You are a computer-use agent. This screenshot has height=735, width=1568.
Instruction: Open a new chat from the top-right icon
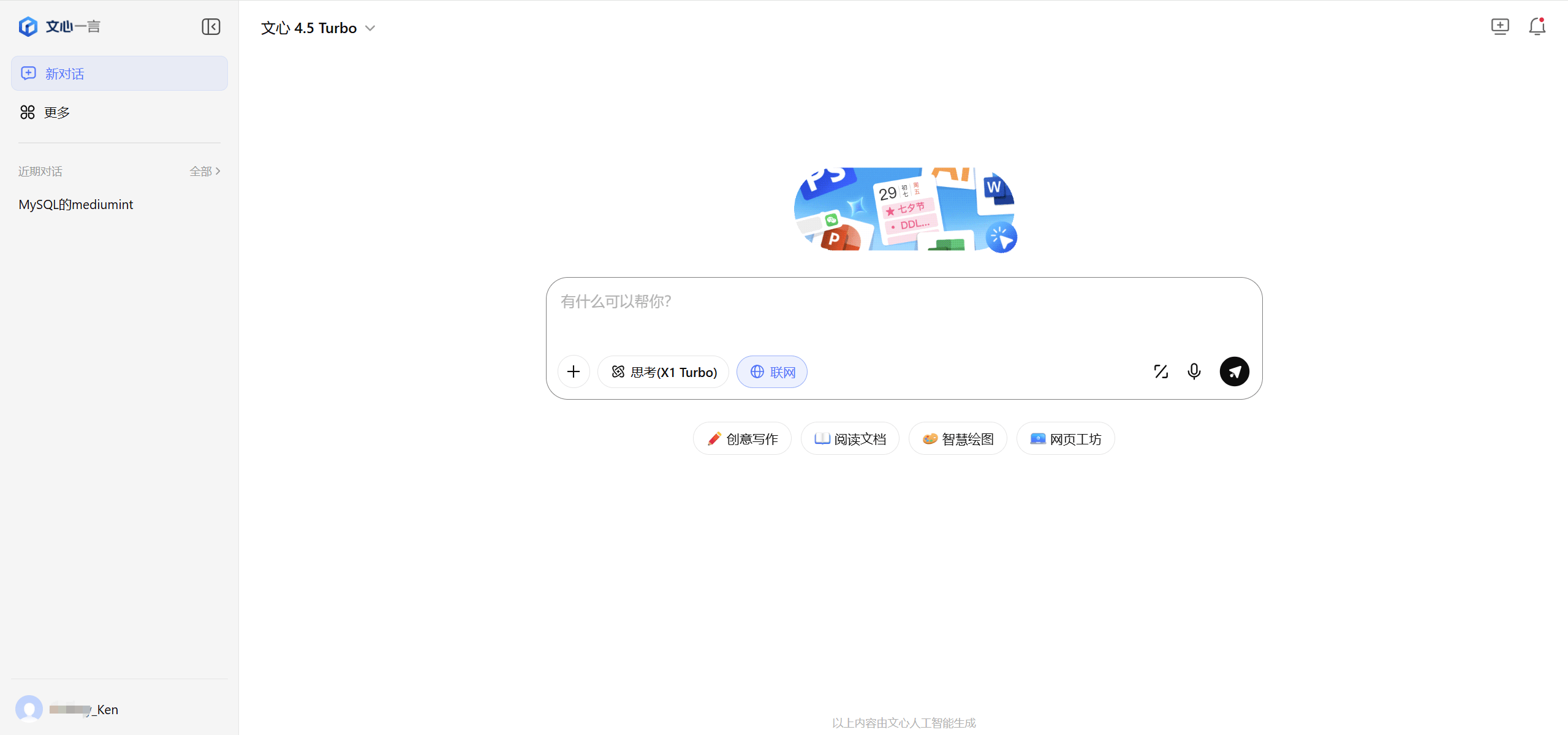pos(1500,26)
